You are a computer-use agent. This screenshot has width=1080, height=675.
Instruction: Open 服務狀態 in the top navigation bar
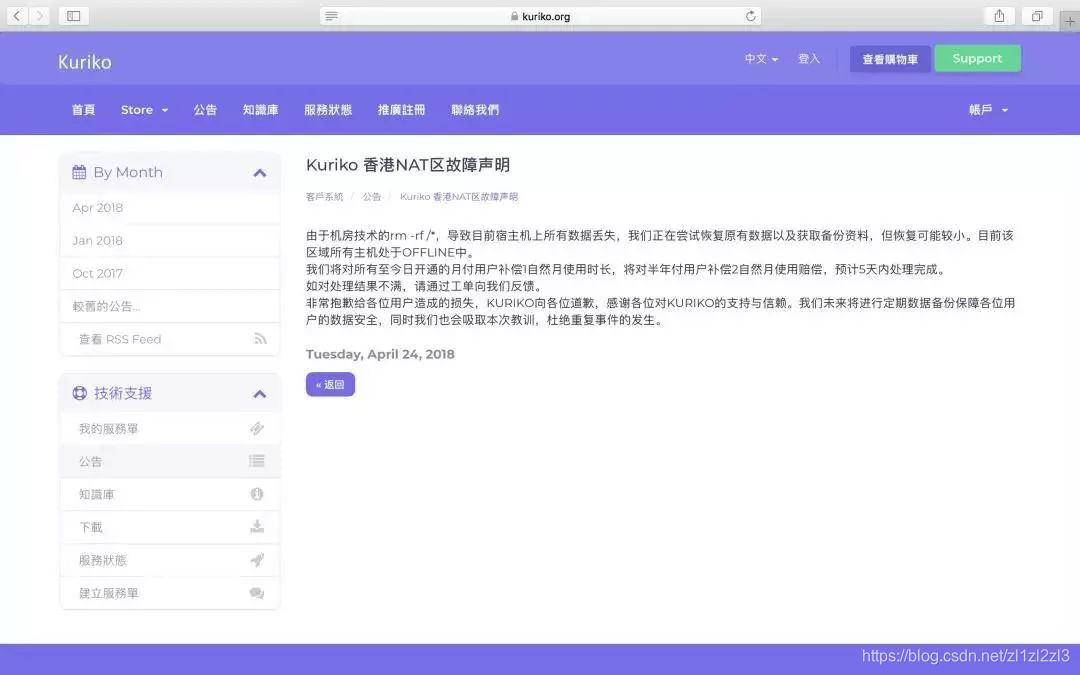point(328,110)
